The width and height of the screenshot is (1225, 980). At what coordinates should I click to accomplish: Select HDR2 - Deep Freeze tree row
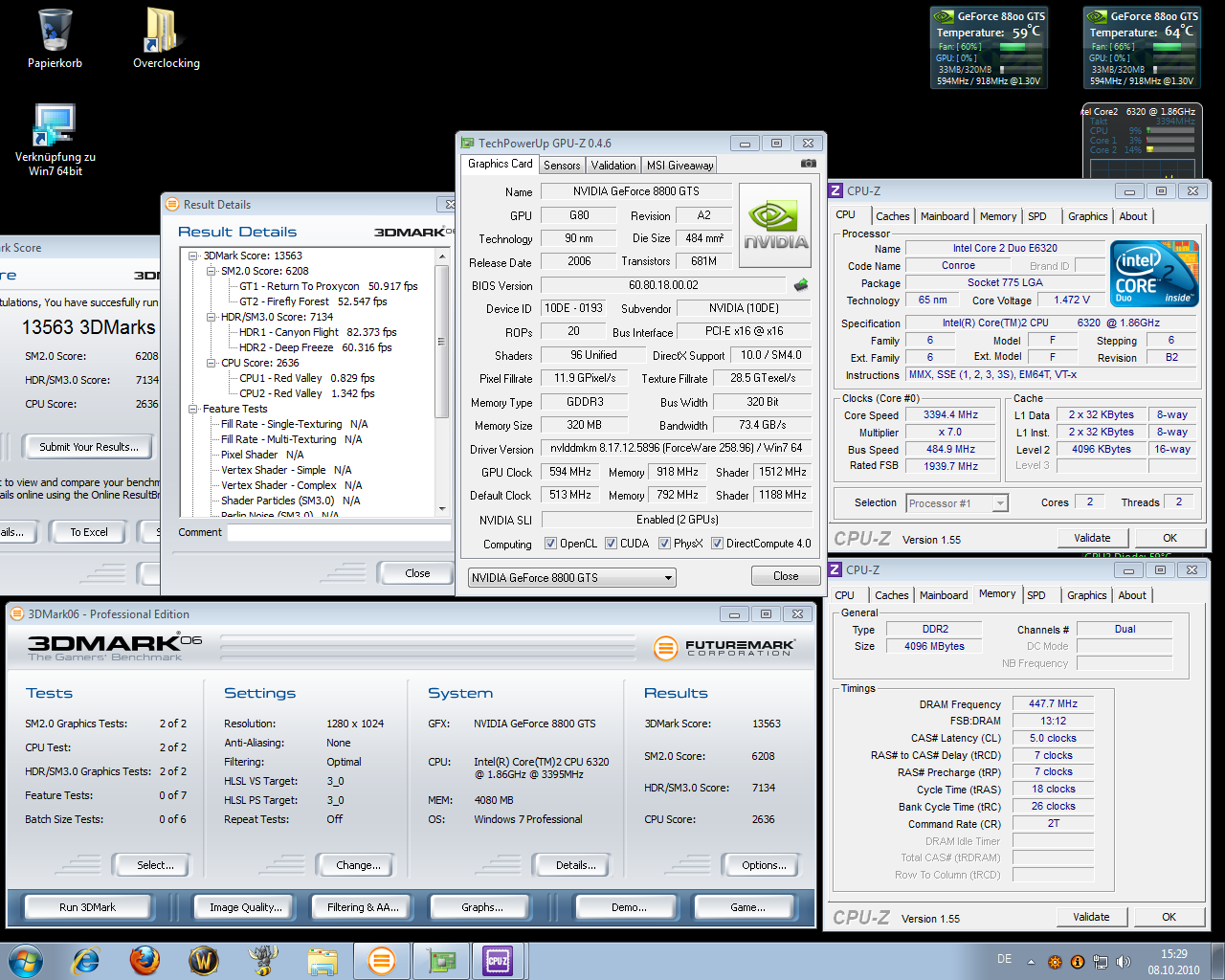tap(315, 347)
